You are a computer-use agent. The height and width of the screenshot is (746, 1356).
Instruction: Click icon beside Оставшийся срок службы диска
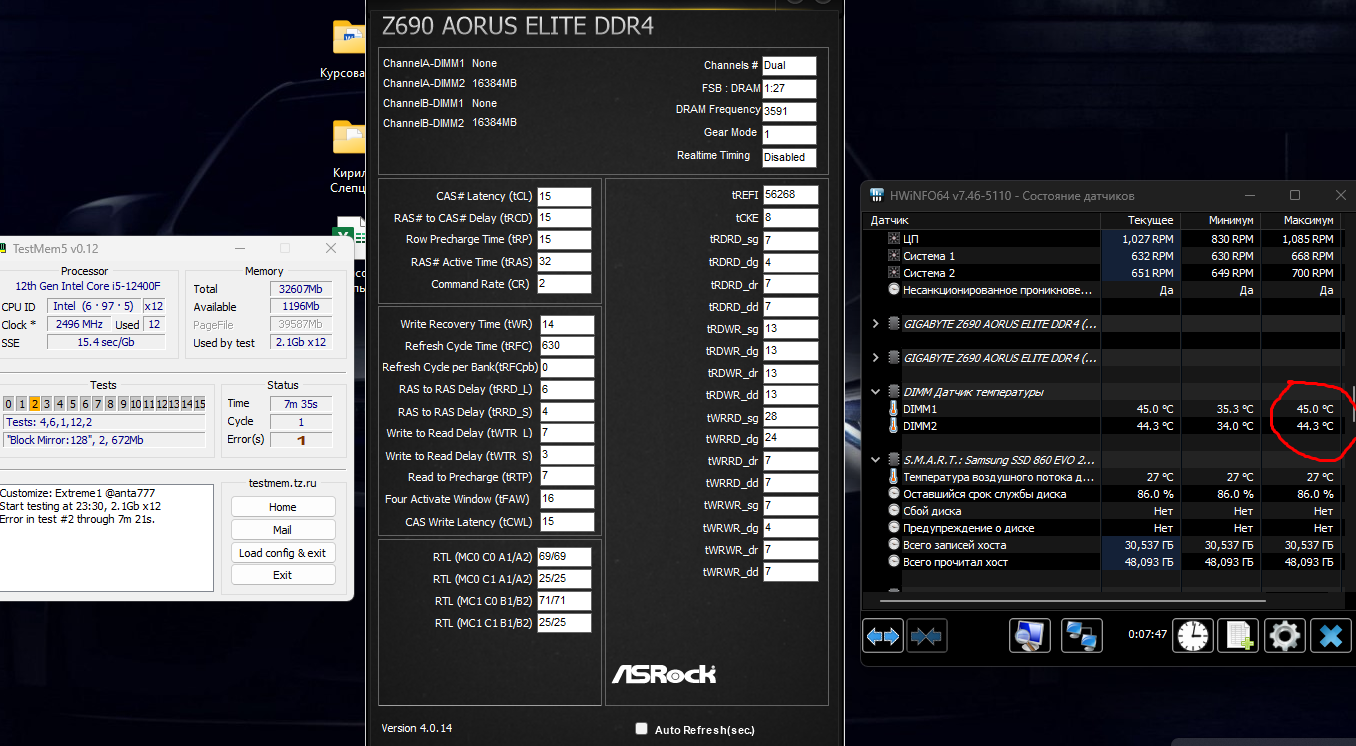(x=894, y=494)
